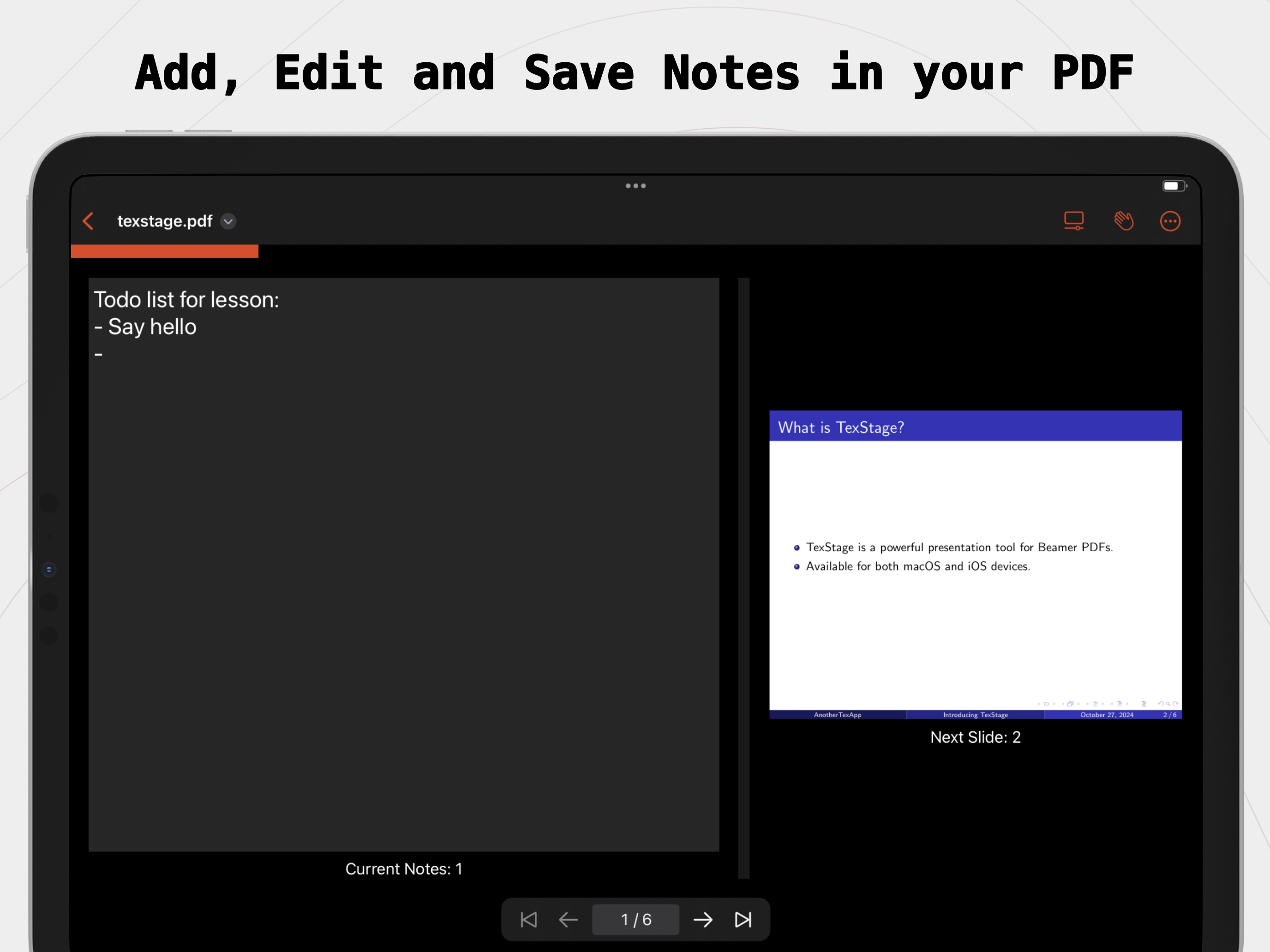Image resolution: width=1270 pixels, height=952 pixels.
Task: Click the Current Notes: 1 label
Action: 404,869
